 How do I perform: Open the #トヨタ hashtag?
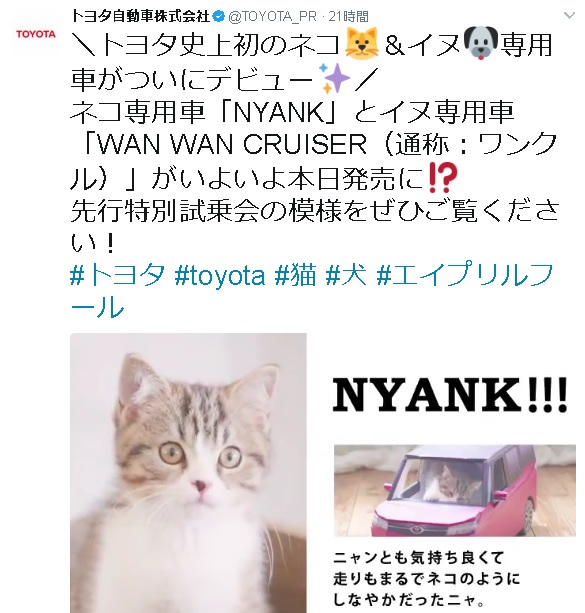tap(117, 274)
